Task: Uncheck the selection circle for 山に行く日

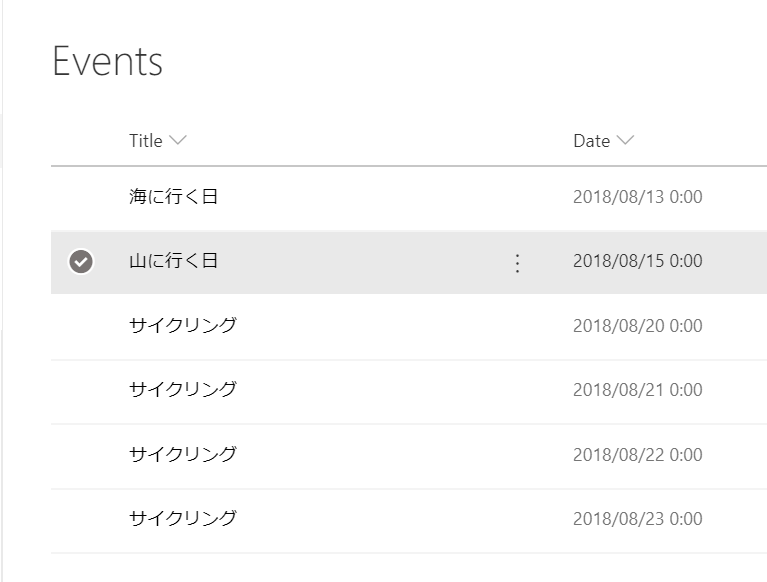Action: pos(81,262)
